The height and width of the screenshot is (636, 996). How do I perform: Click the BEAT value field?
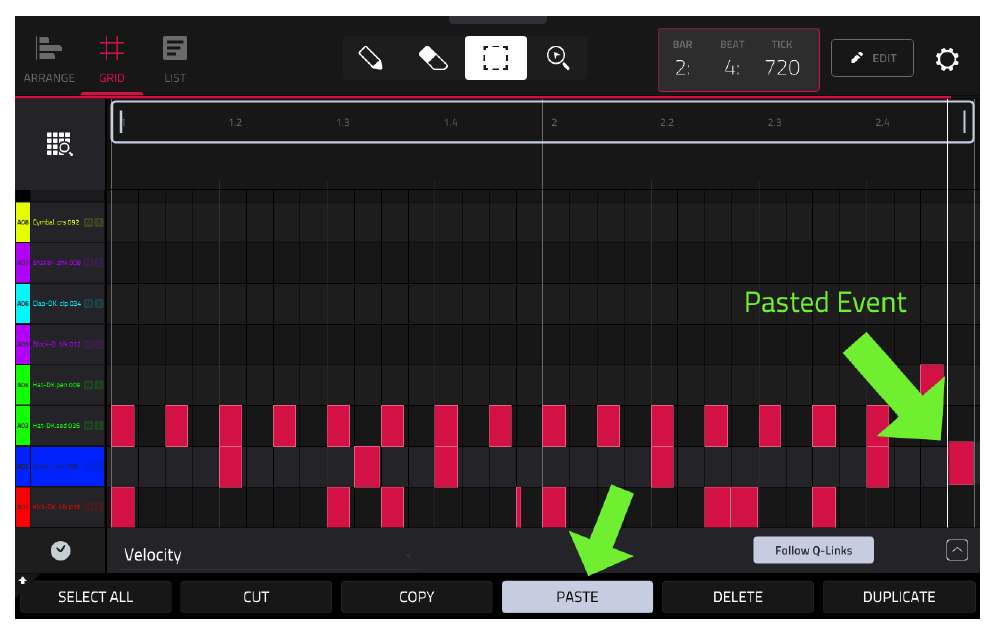(x=732, y=67)
